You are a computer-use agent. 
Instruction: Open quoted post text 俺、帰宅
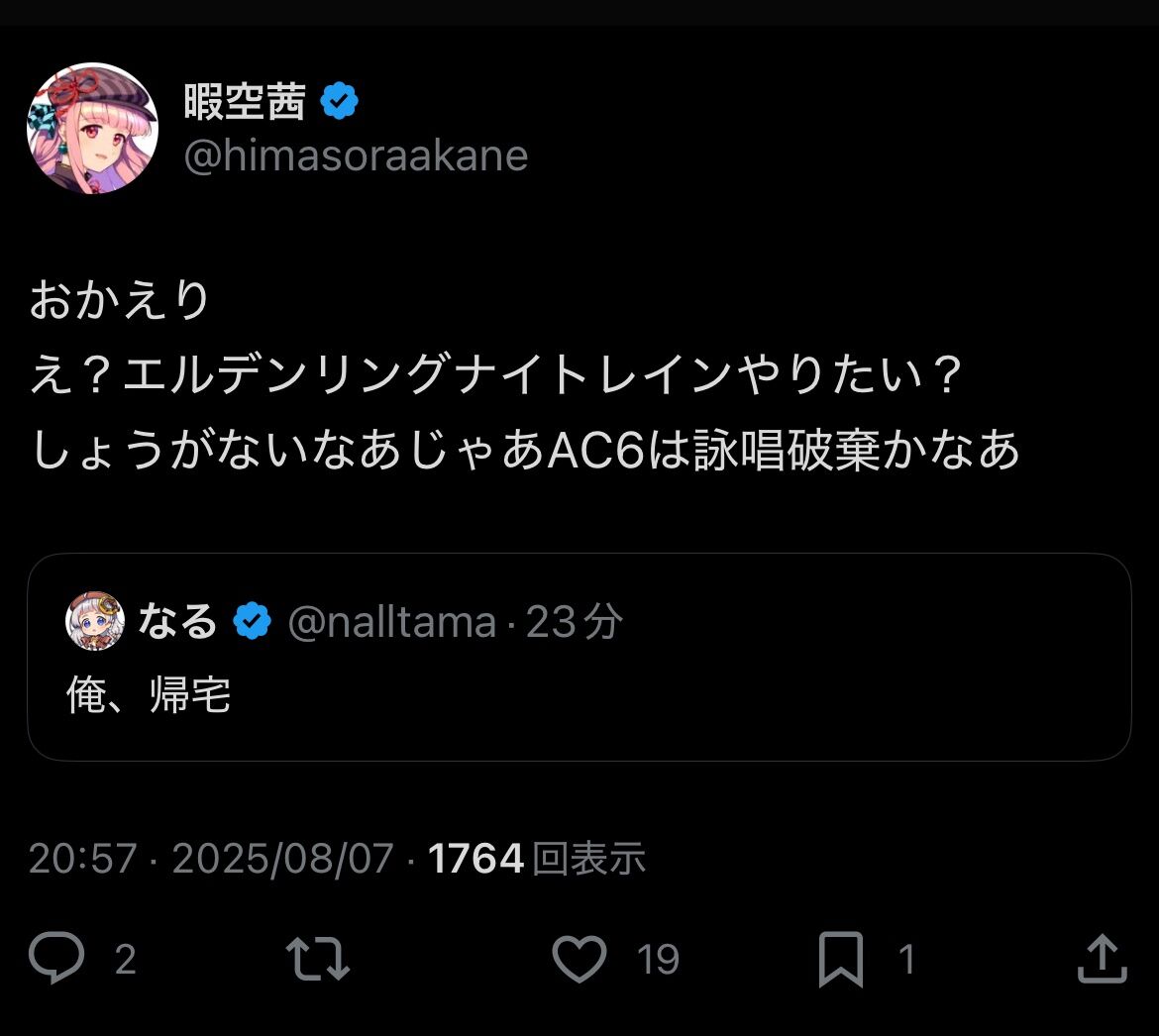pos(149,694)
